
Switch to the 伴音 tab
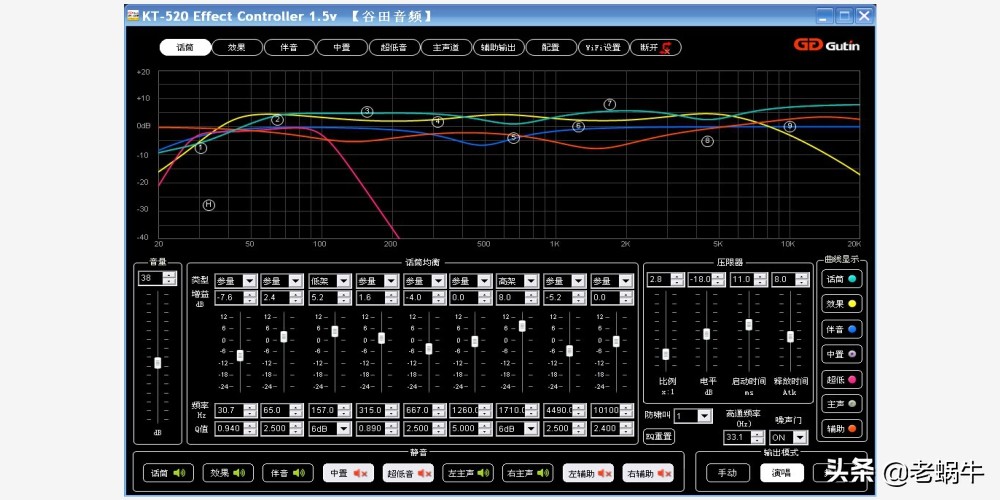point(289,47)
